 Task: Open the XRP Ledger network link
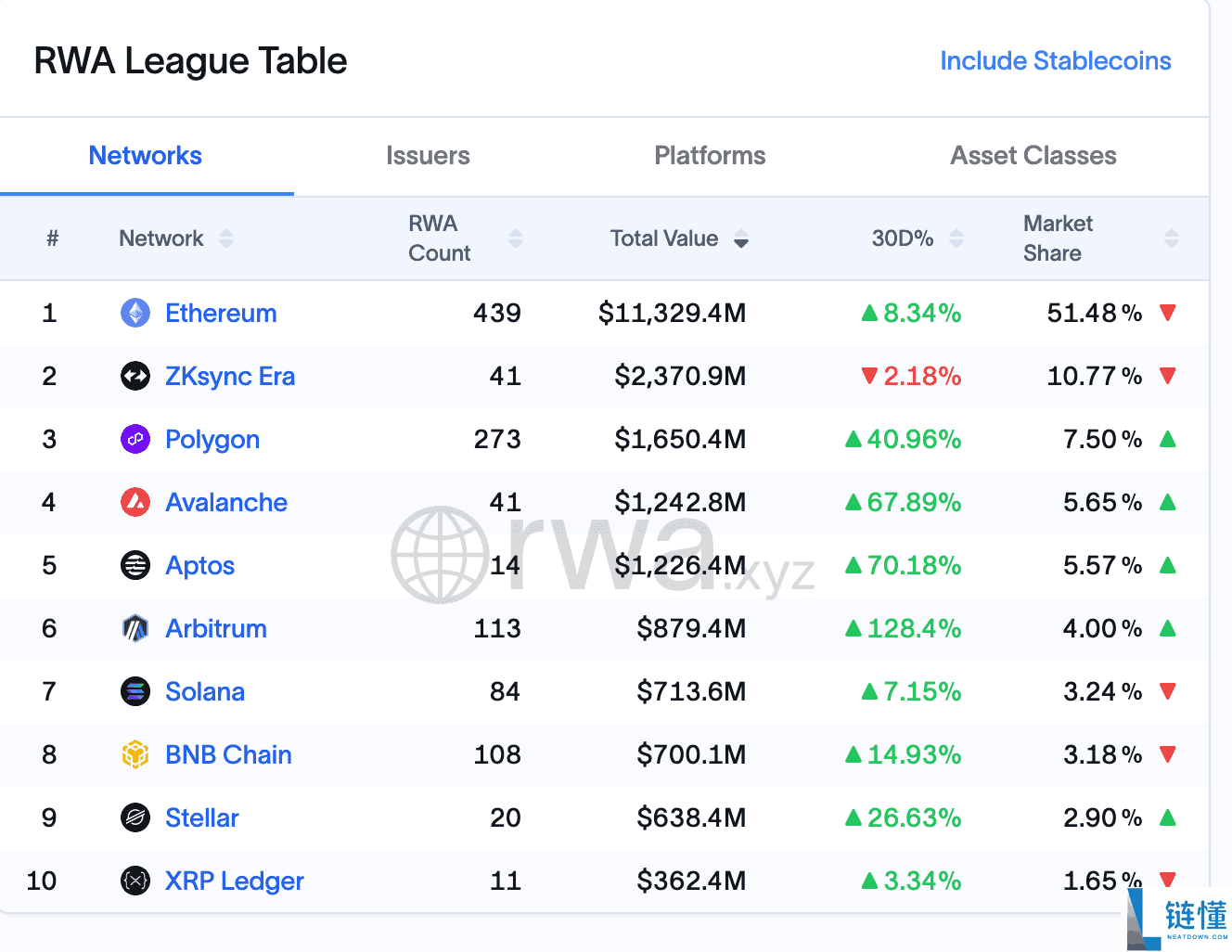coord(235,881)
